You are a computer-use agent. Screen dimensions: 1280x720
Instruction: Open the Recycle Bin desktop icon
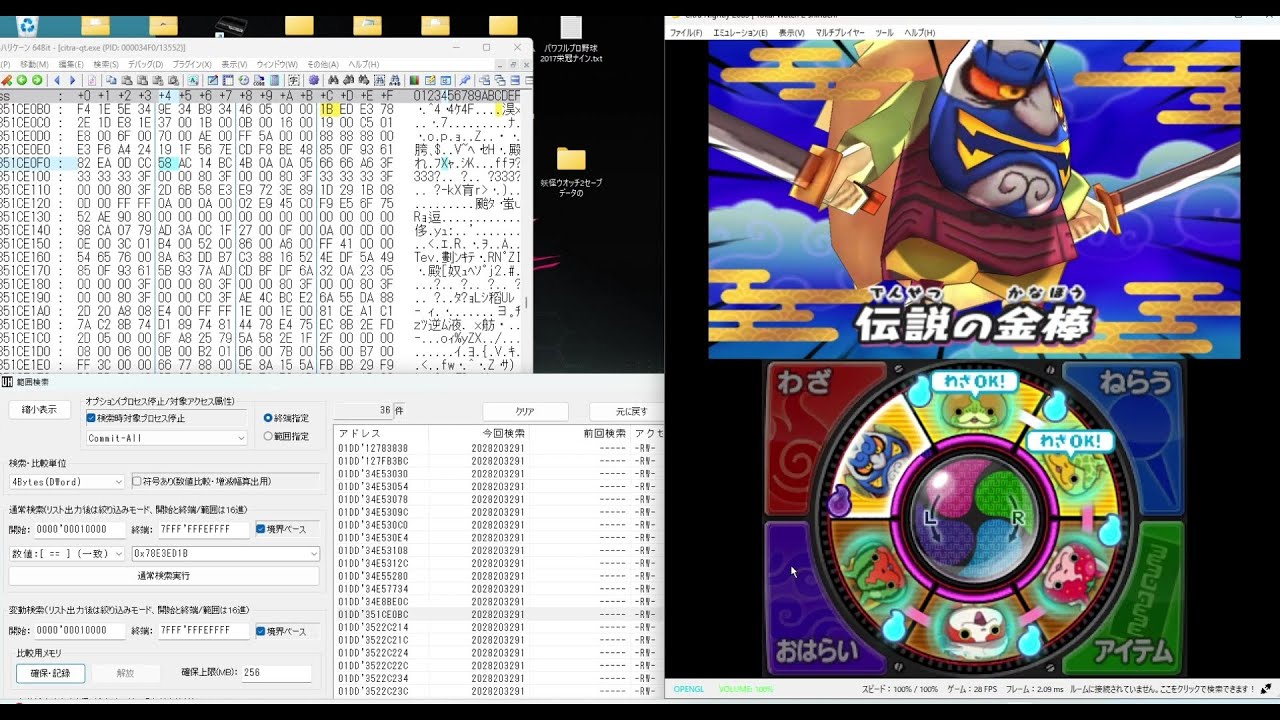click(x=27, y=27)
